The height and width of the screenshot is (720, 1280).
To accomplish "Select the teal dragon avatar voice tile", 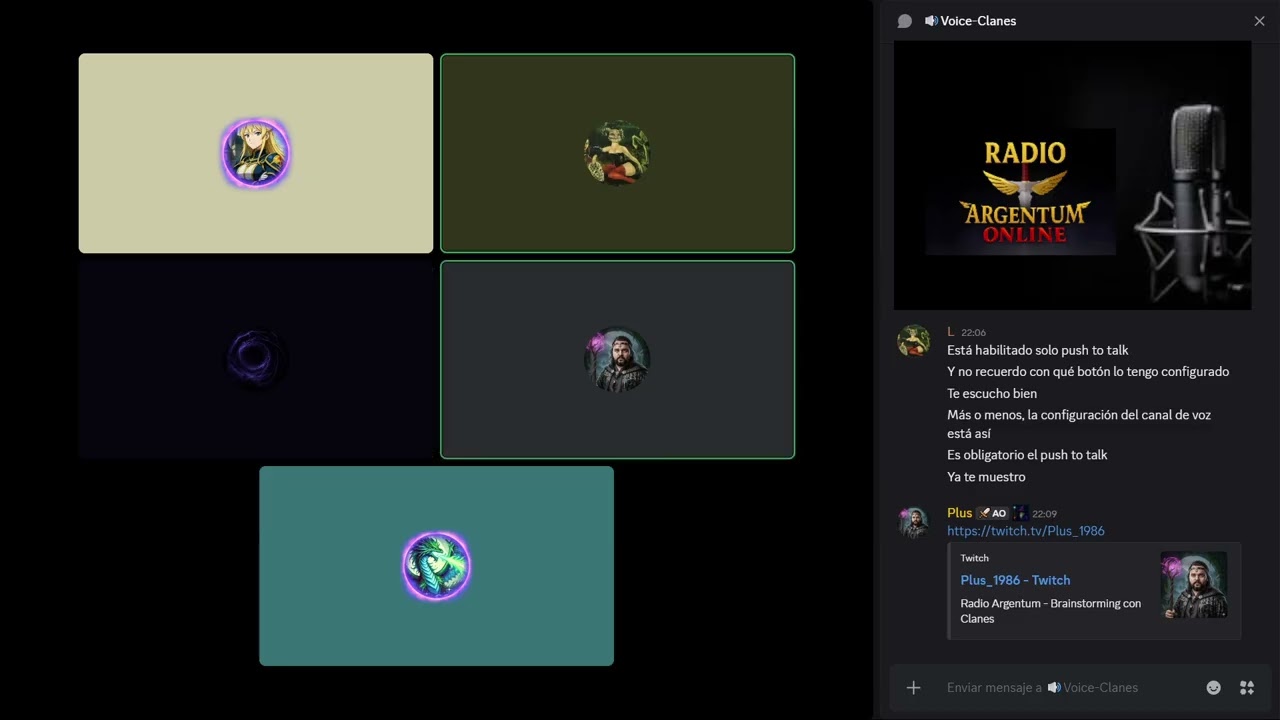I will [436, 566].
